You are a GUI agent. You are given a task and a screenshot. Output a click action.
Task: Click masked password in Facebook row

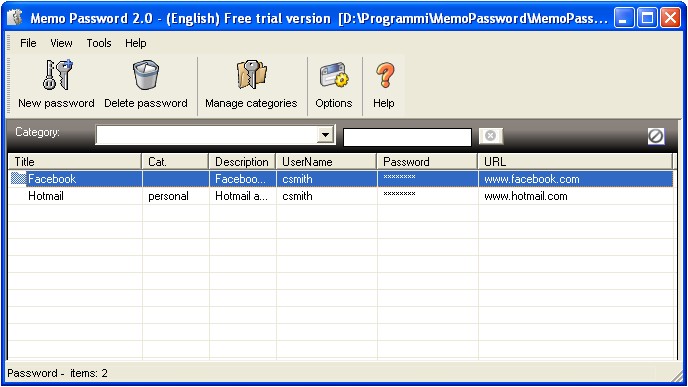tap(399, 177)
